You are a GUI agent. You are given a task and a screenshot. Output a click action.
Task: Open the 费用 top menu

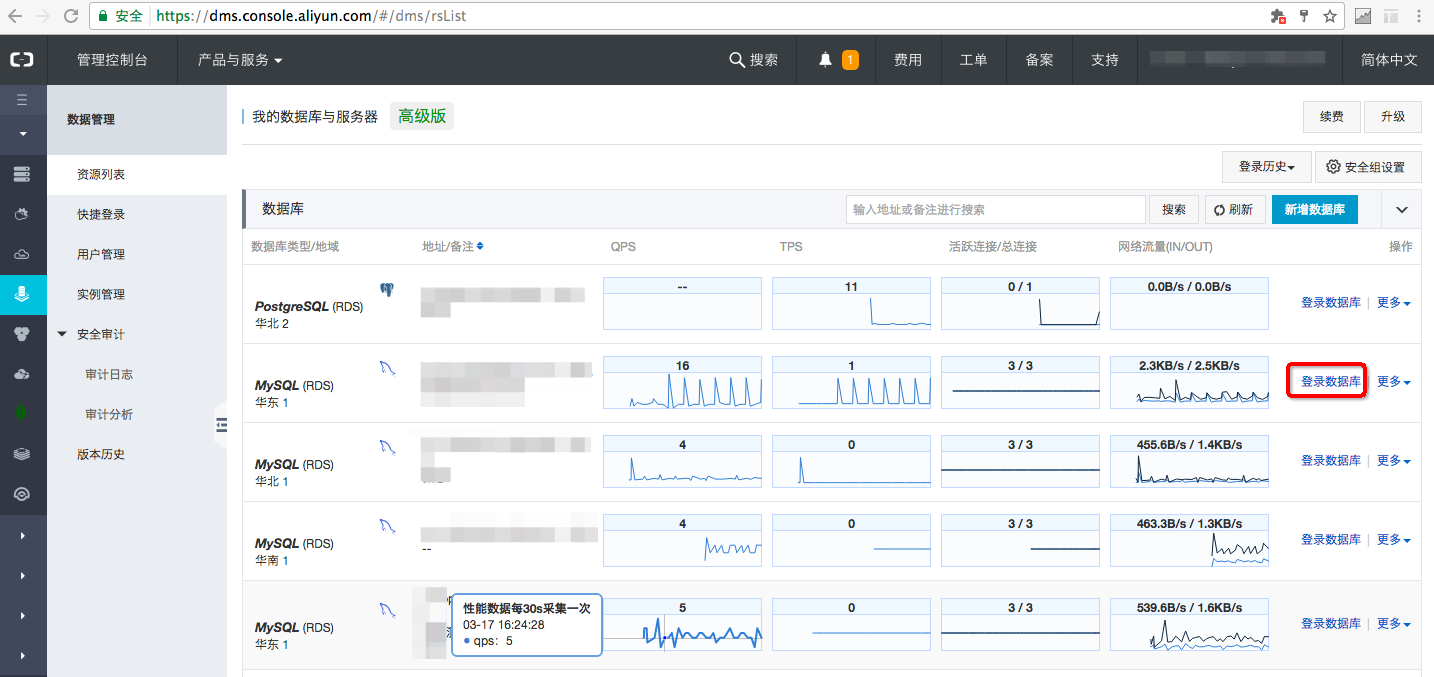[908, 60]
